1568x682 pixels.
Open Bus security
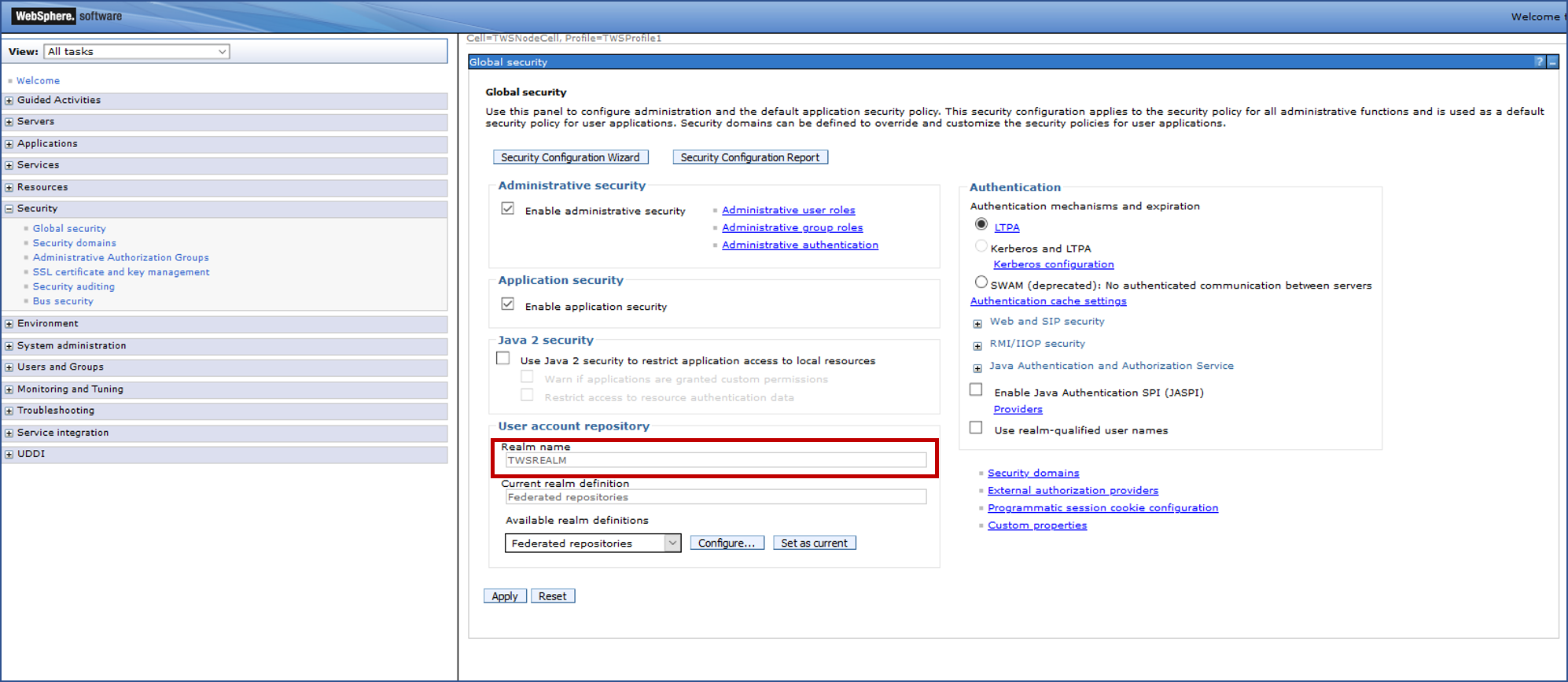[x=63, y=301]
